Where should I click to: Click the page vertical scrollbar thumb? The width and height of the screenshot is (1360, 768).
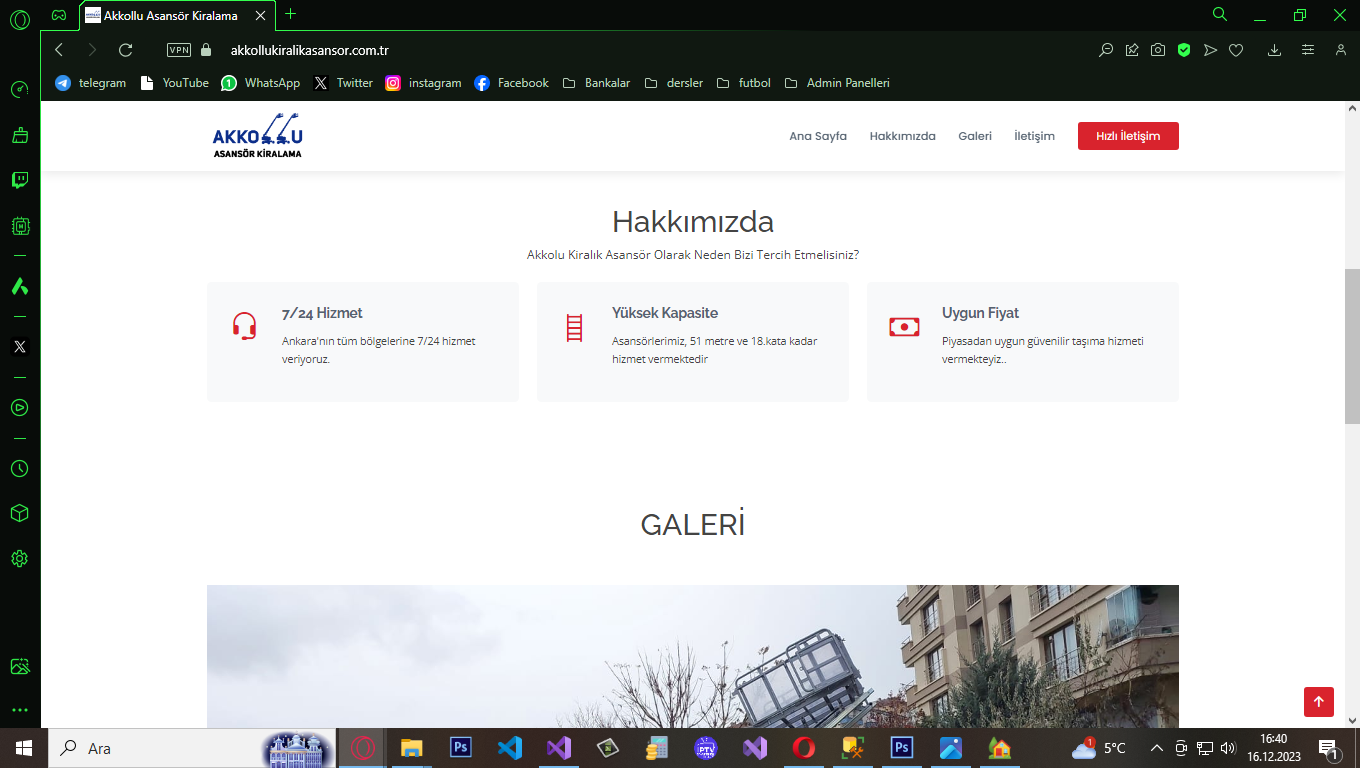tap(1352, 345)
